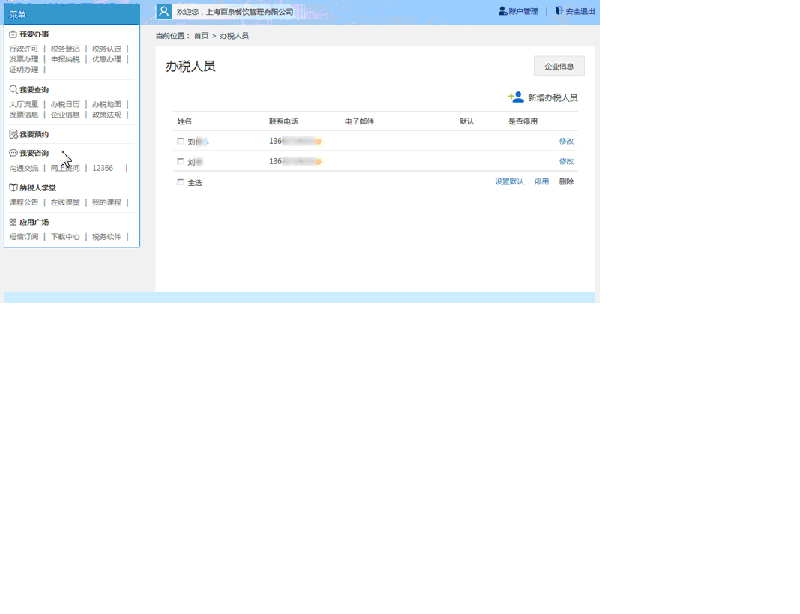800x614 pixels.
Task: Click the 纳税人学堂 book icon
Action: (13, 187)
